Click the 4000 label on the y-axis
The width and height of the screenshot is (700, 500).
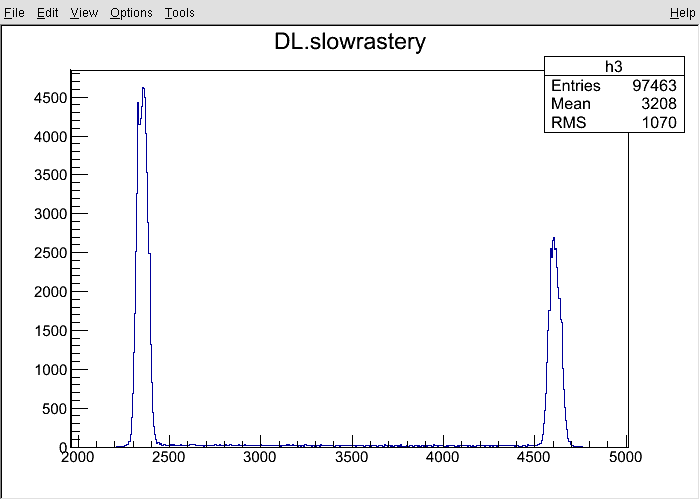[50, 137]
